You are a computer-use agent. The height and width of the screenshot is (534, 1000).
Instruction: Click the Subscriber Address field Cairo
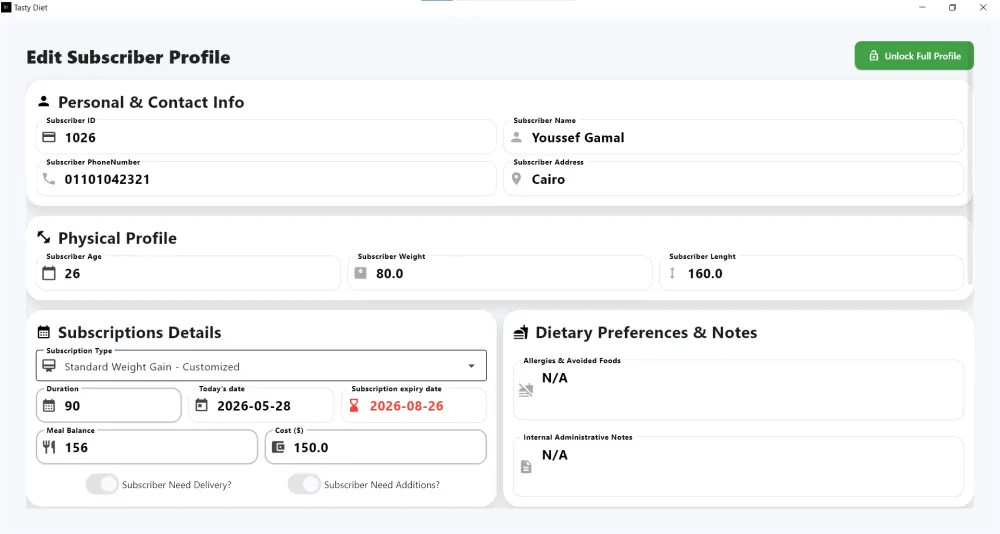(x=733, y=179)
